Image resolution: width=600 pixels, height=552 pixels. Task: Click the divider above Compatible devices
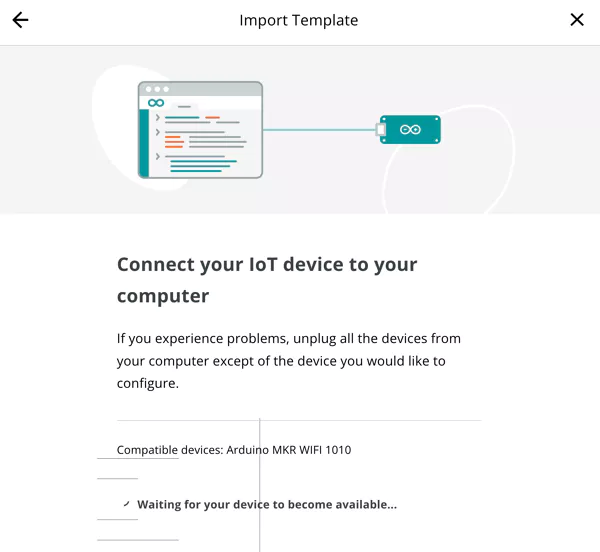pyautogui.click(x=299, y=420)
